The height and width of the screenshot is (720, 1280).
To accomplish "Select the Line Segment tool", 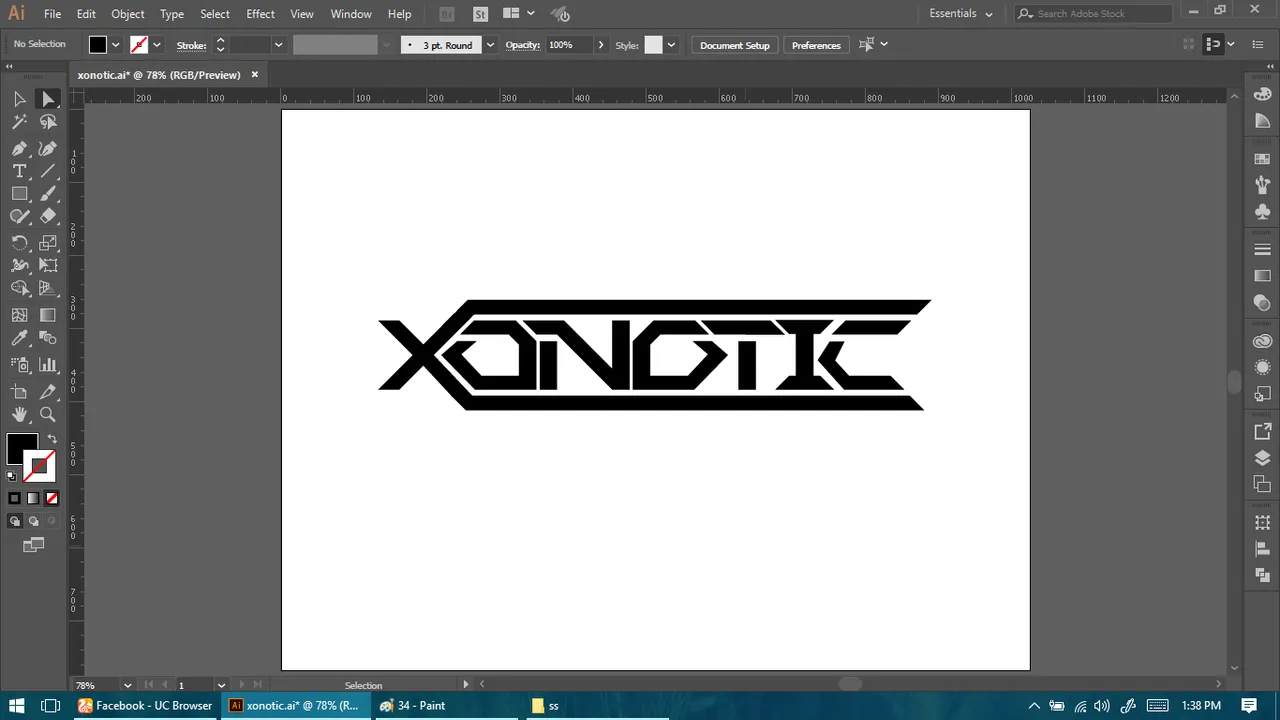I will tap(48, 171).
